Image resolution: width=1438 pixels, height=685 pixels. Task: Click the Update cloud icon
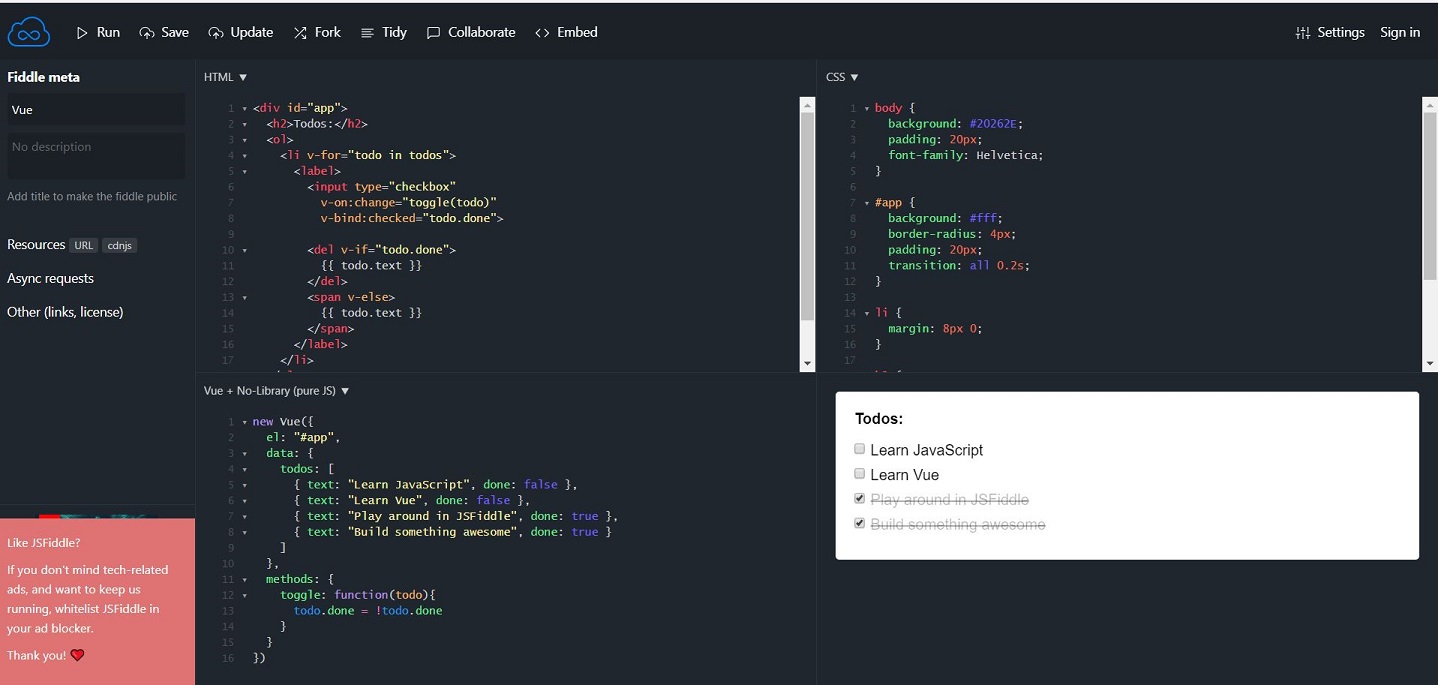[216, 33]
